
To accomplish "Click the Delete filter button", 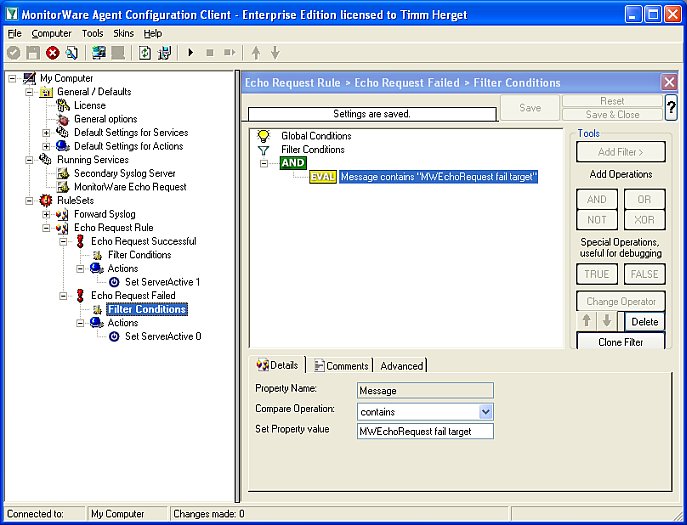I will tap(644, 322).
